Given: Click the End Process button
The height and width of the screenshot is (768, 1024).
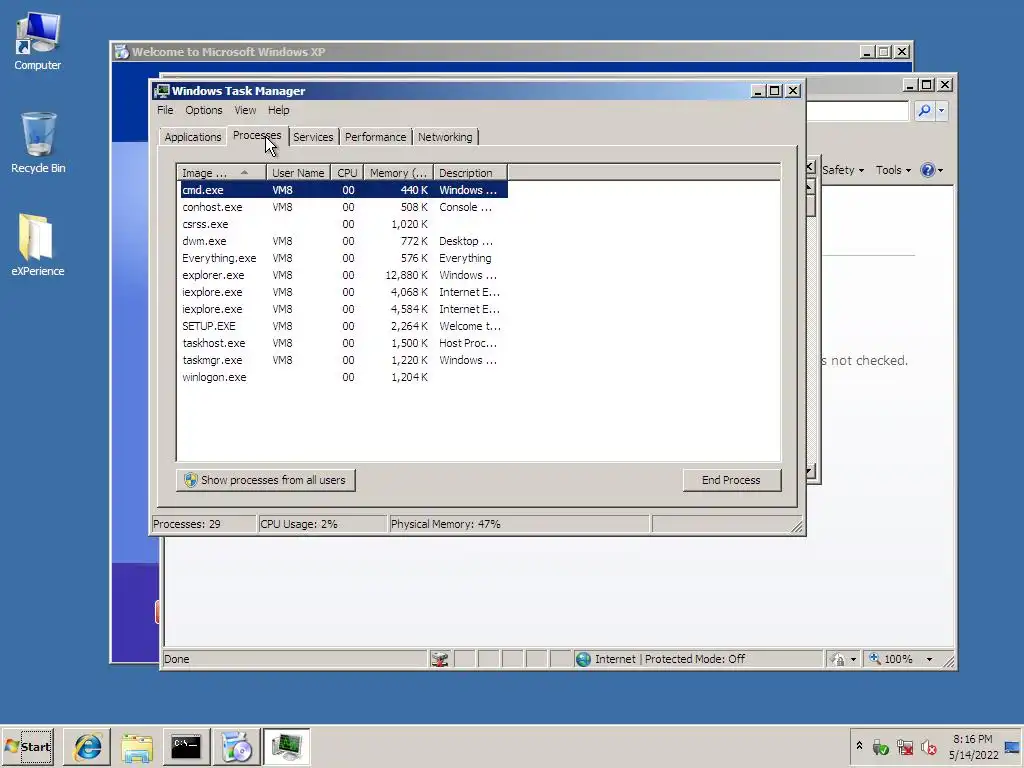Looking at the screenshot, I should (x=731, y=480).
